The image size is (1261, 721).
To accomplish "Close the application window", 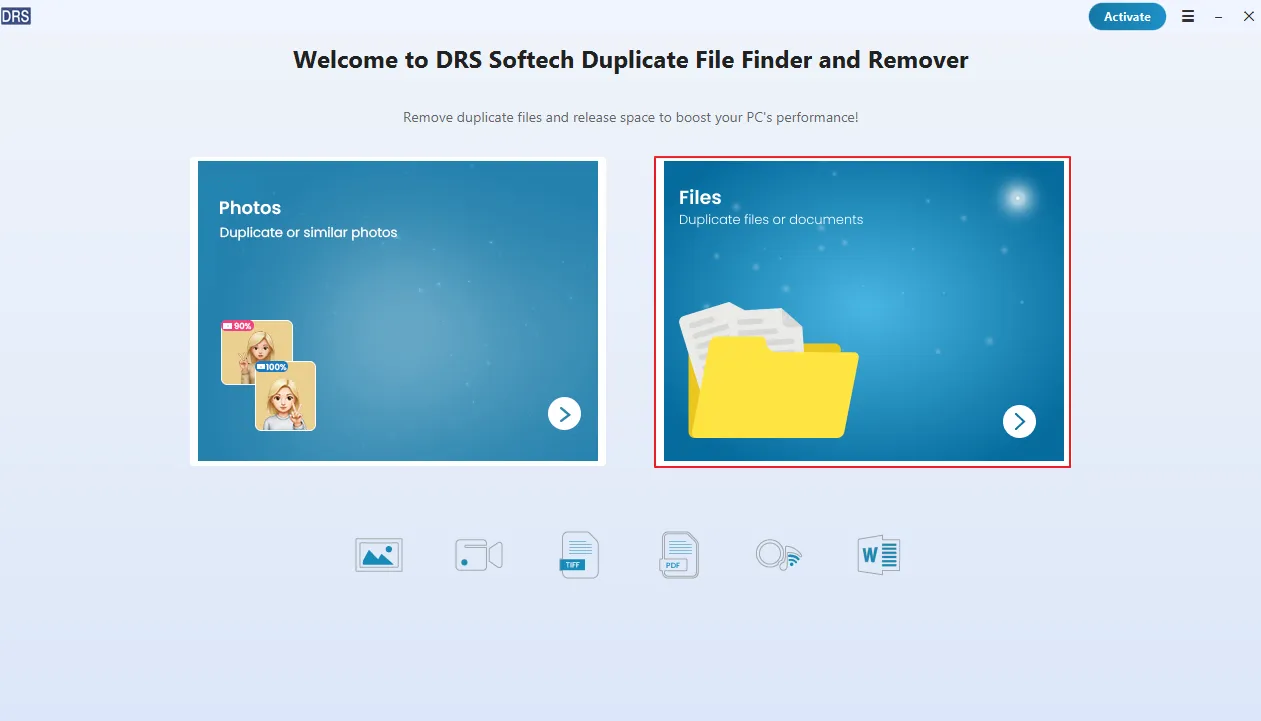I will coord(1248,16).
